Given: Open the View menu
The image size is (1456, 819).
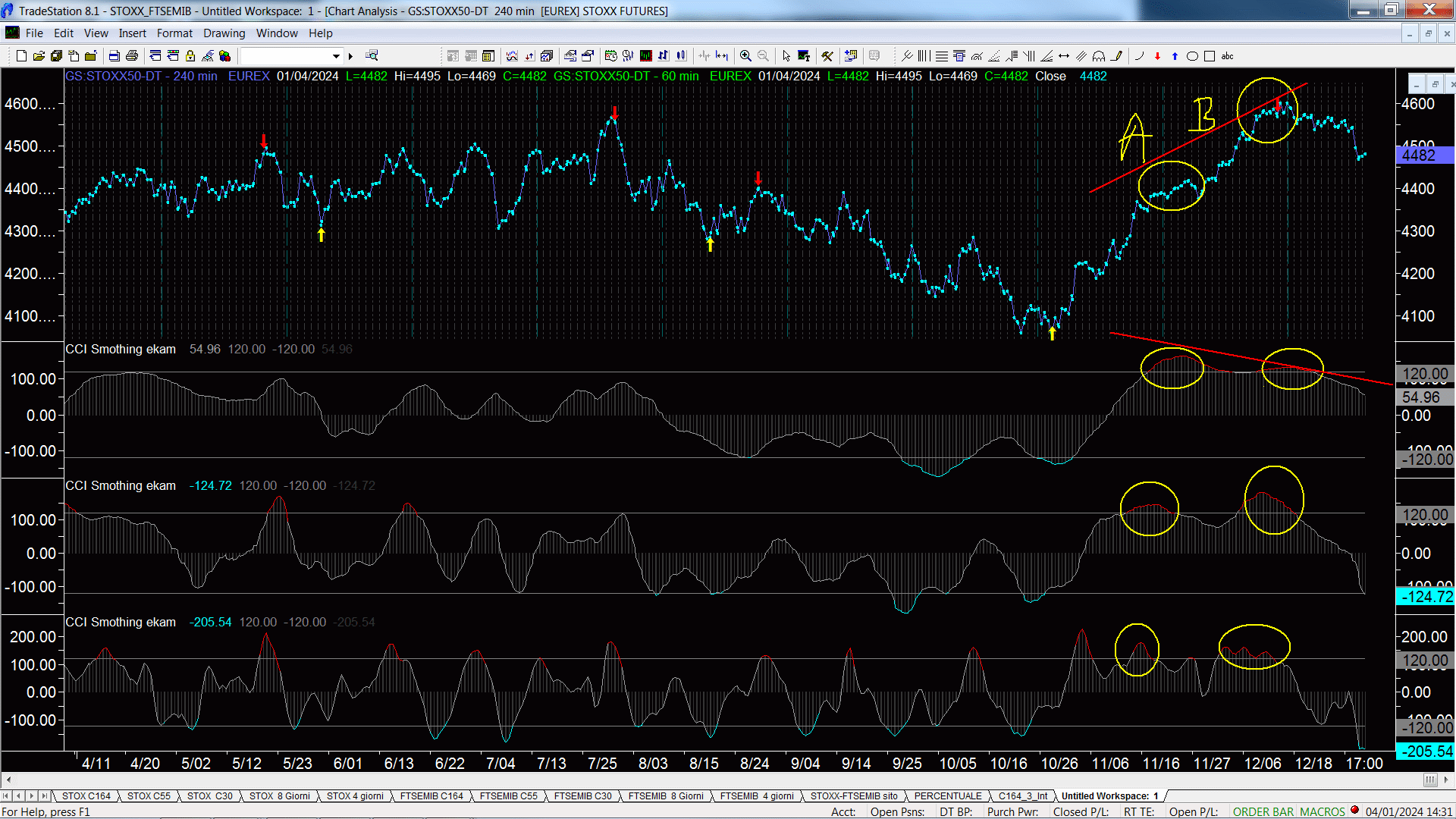Looking at the screenshot, I should click(96, 33).
